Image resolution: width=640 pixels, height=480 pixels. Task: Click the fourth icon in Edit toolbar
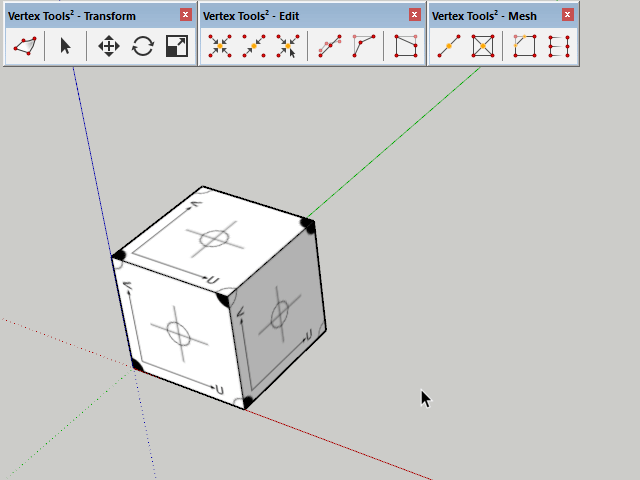(330, 46)
